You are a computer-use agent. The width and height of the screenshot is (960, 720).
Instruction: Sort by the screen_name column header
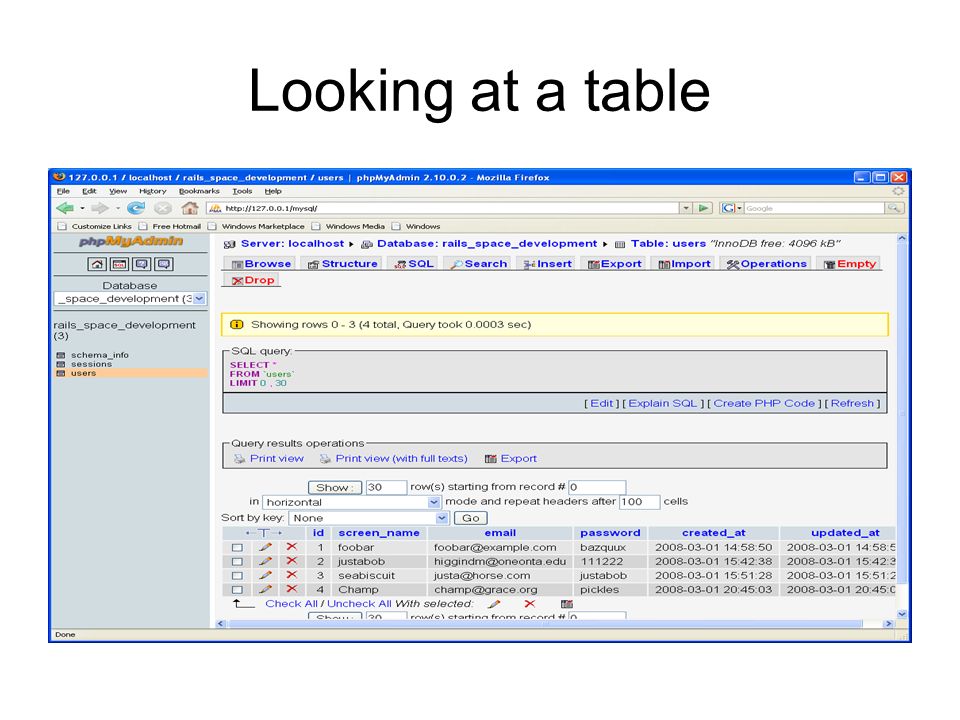tap(379, 533)
